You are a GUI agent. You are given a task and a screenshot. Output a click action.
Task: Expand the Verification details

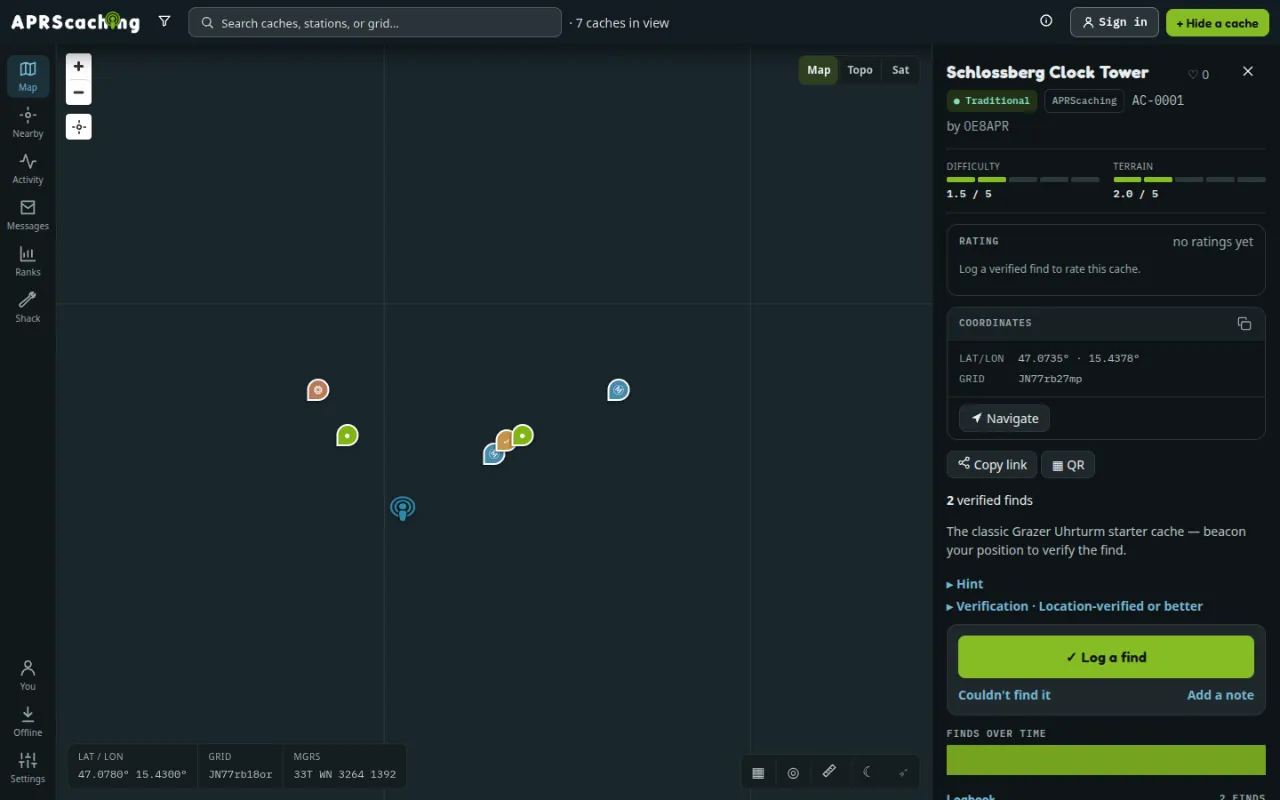(x=1074, y=606)
